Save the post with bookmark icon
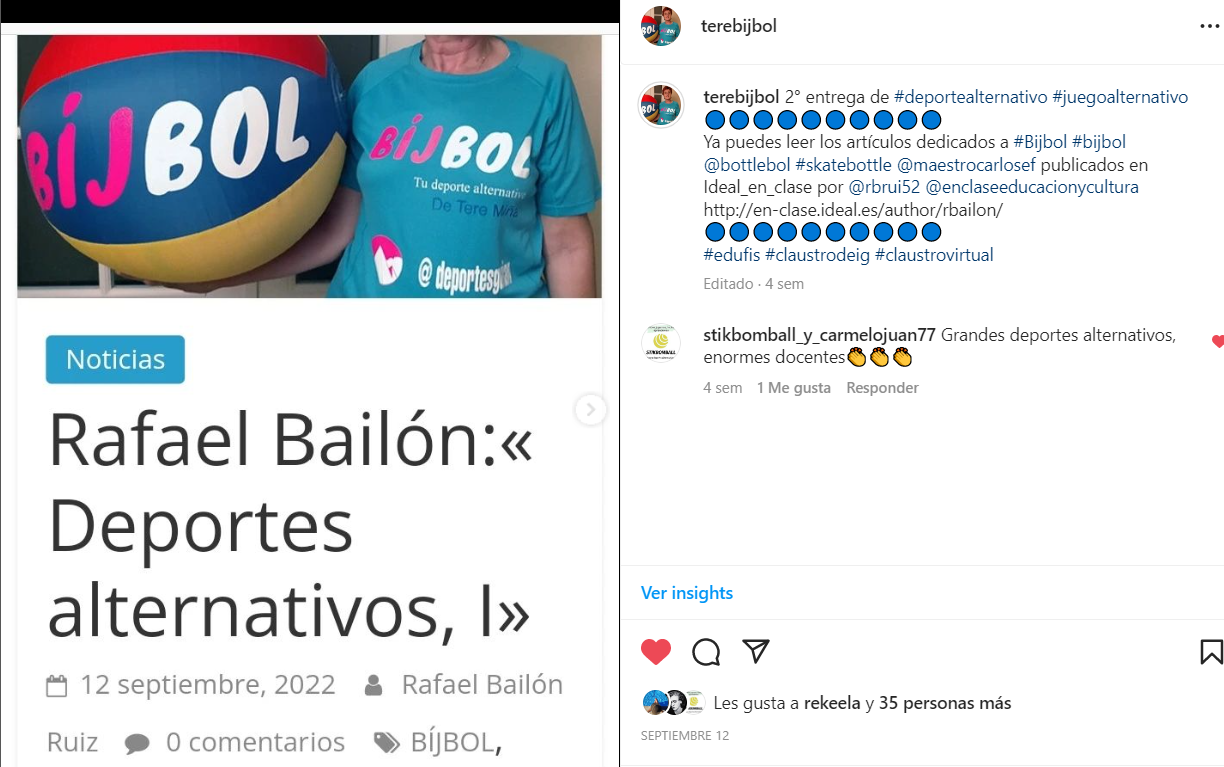 point(1211,652)
